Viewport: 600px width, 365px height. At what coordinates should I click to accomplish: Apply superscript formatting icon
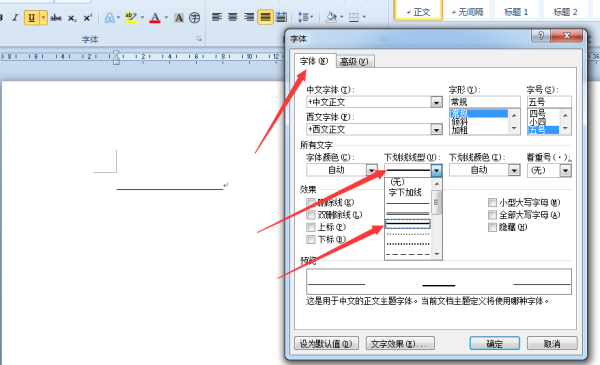click(x=88, y=18)
